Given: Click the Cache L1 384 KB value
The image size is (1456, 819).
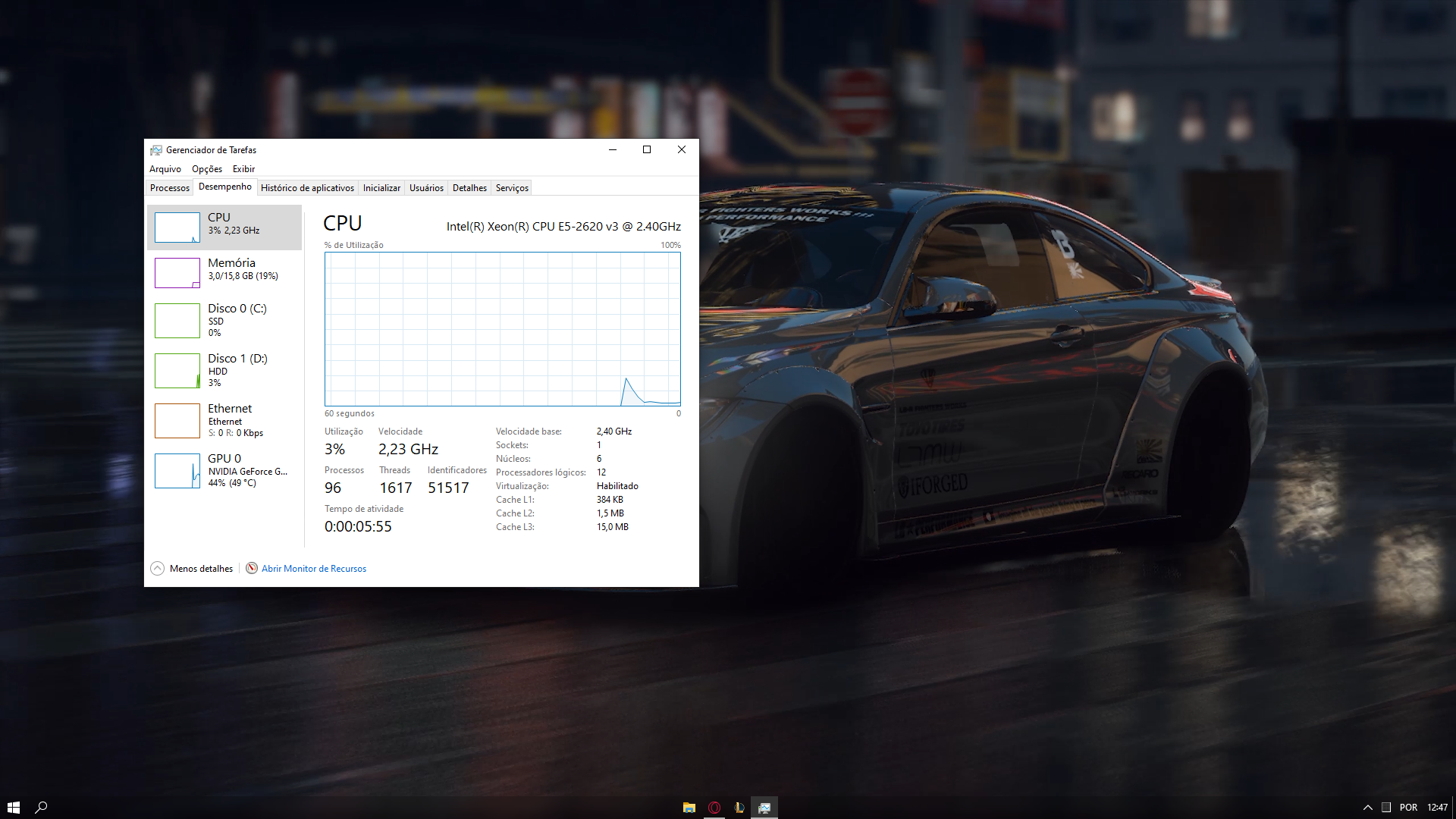Looking at the screenshot, I should [x=610, y=500].
